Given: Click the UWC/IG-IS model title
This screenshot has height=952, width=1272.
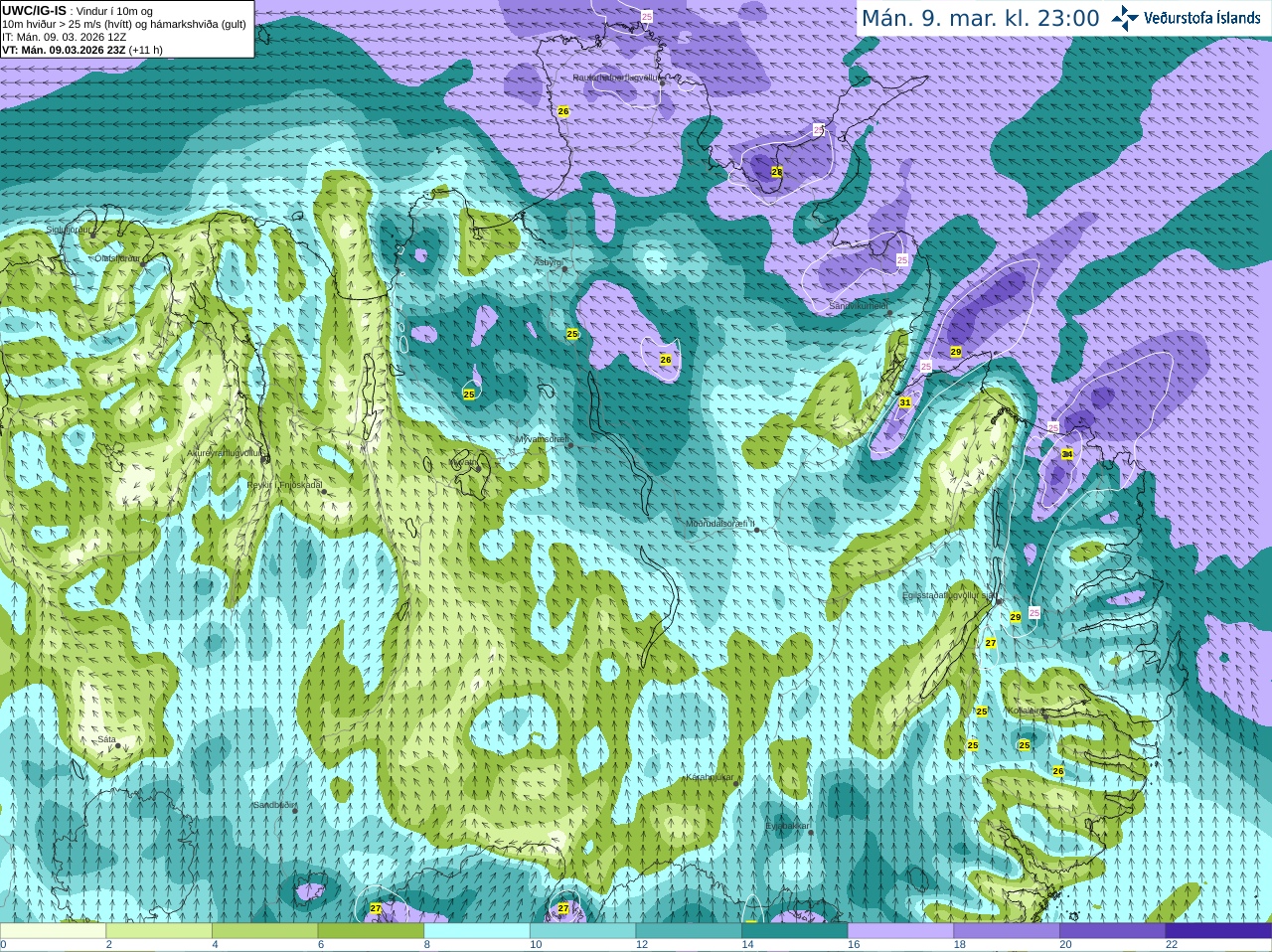Looking at the screenshot, I should [34, 11].
